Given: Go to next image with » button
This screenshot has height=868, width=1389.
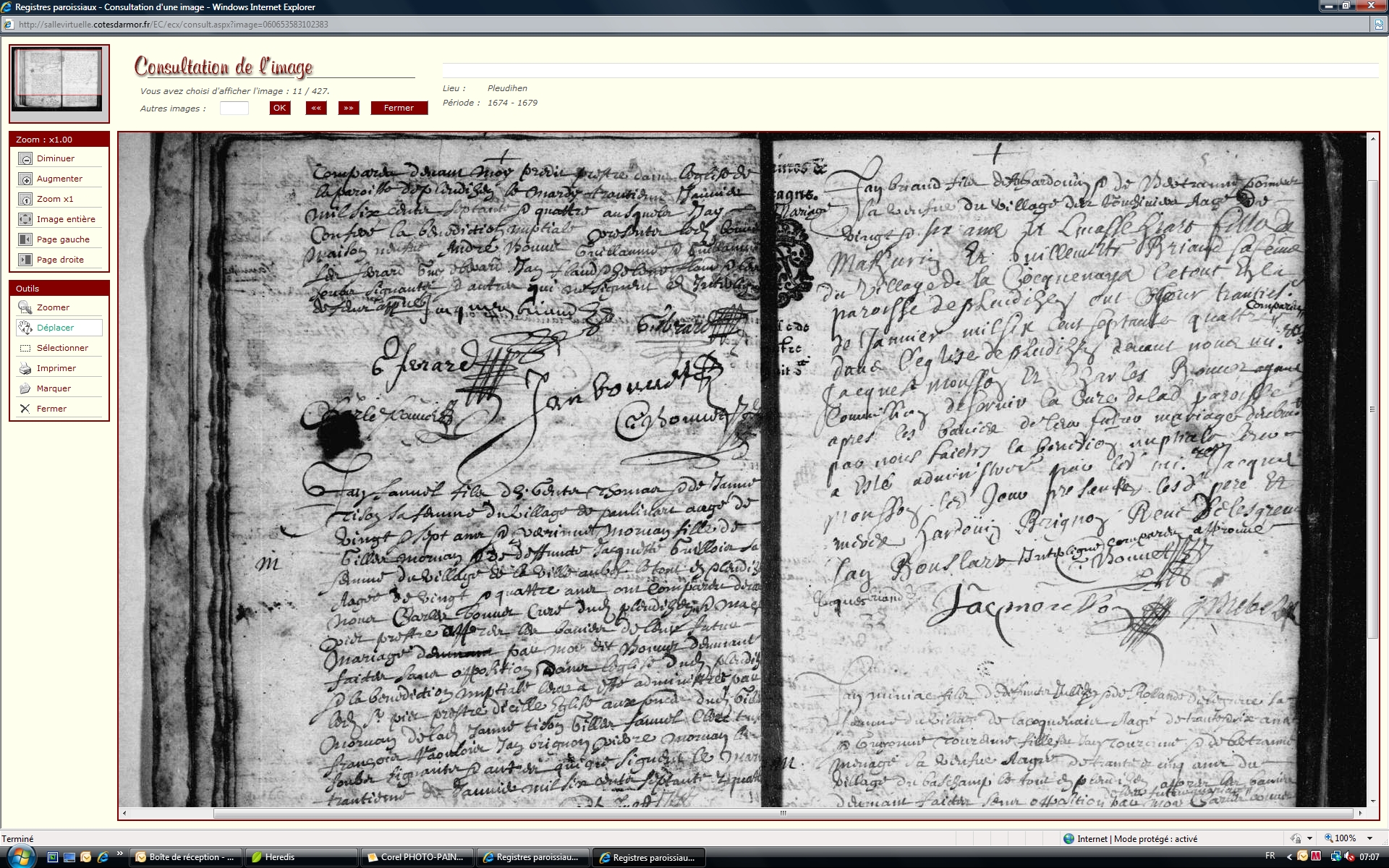Looking at the screenshot, I should [349, 108].
